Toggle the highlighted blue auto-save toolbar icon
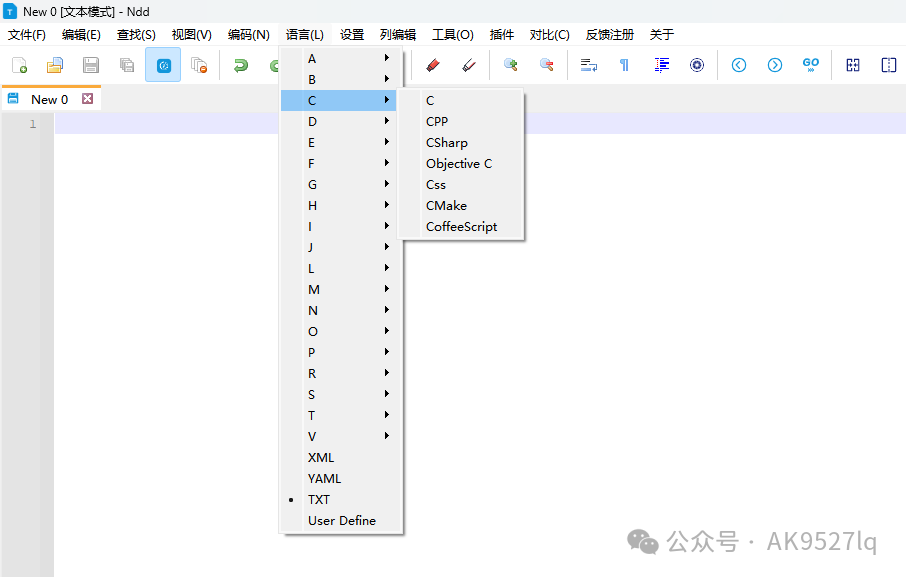This screenshot has height=577, width=906. (163, 65)
